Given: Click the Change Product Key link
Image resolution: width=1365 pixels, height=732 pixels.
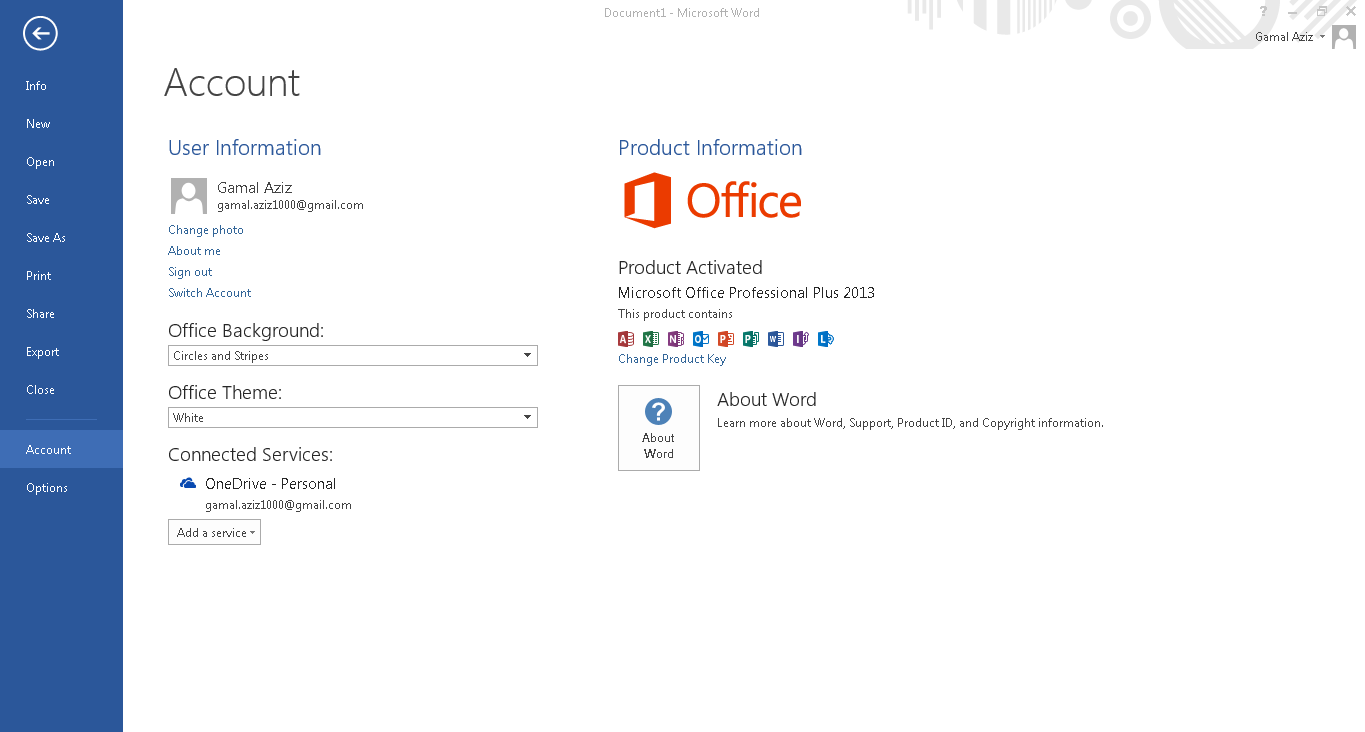Looking at the screenshot, I should click(672, 359).
